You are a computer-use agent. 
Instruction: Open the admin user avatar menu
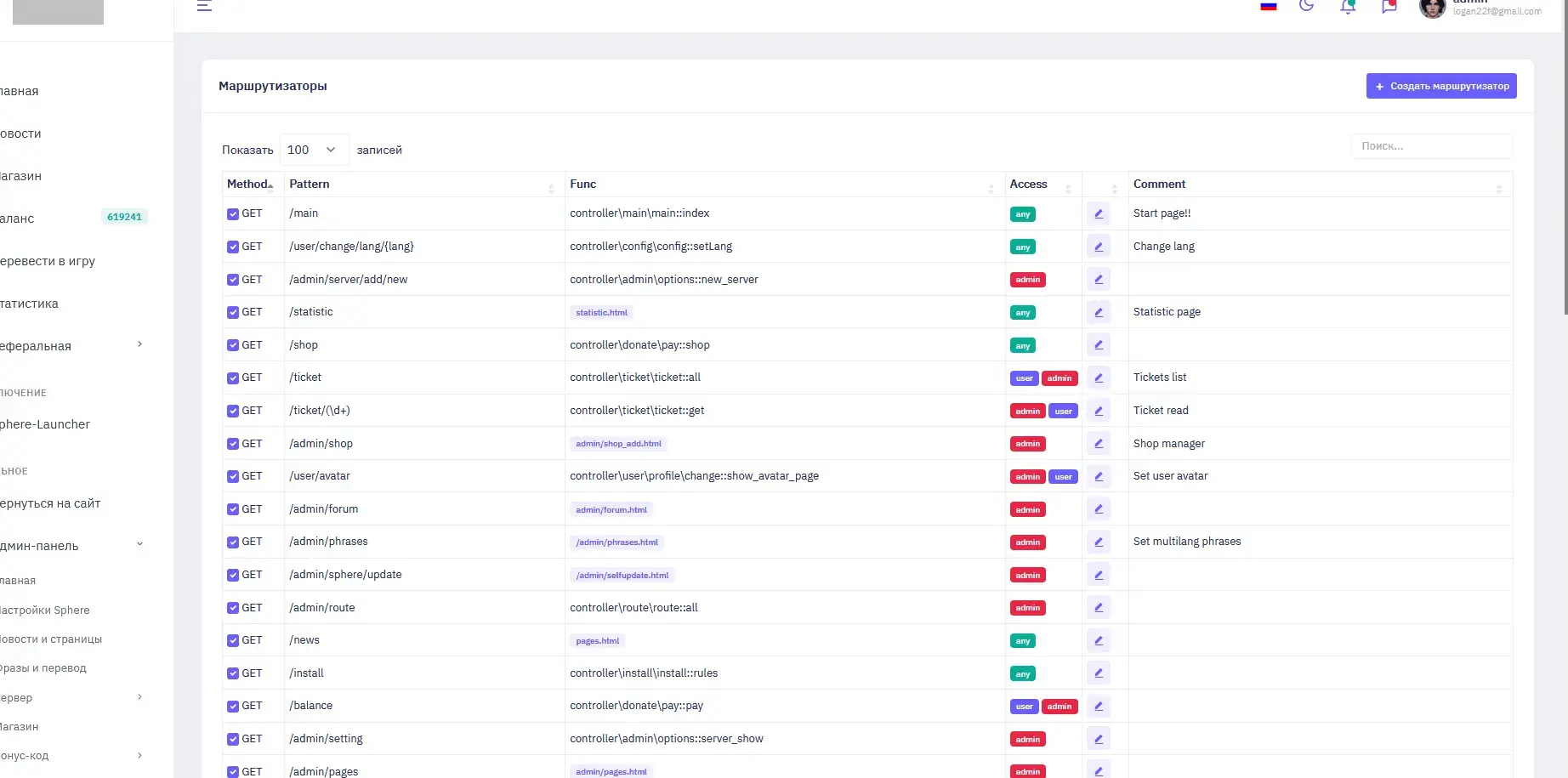pyautogui.click(x=1432, y=8)
